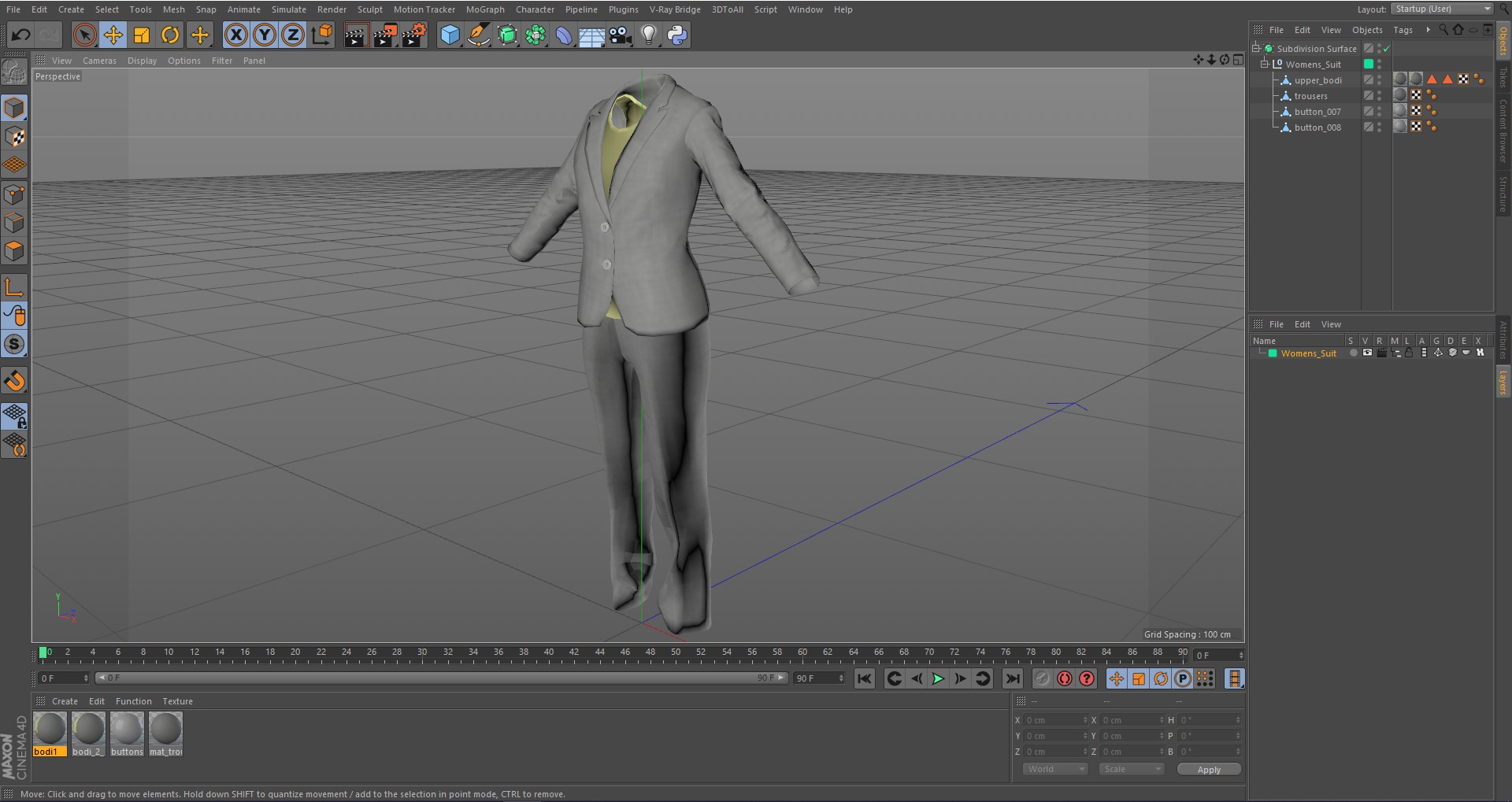The width and height of the screenshot is (1512, 802).
Task: Click the end frame 90 F field
Action: 819,678
